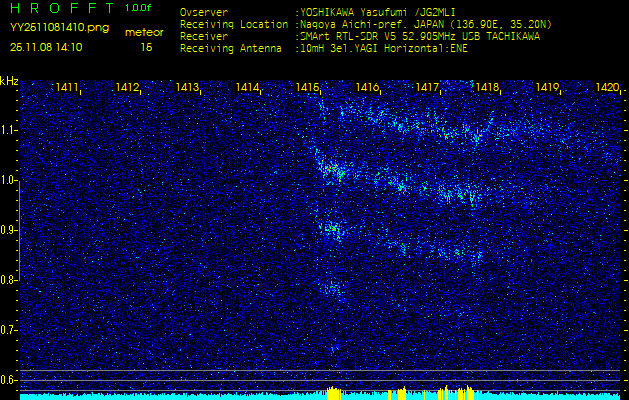
Task: Click the 1416 time tick label
Action: [x=367, y=88]
